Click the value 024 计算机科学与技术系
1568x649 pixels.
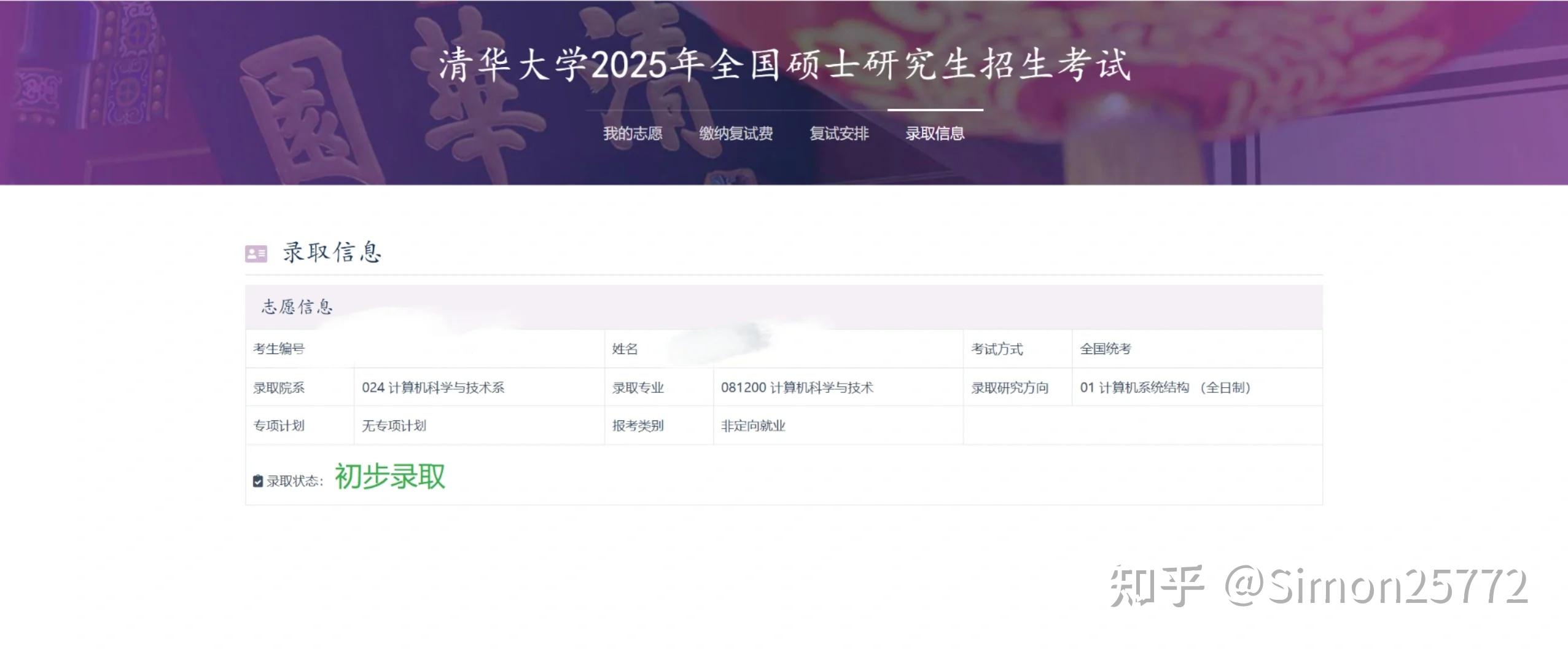pos(433,388)
